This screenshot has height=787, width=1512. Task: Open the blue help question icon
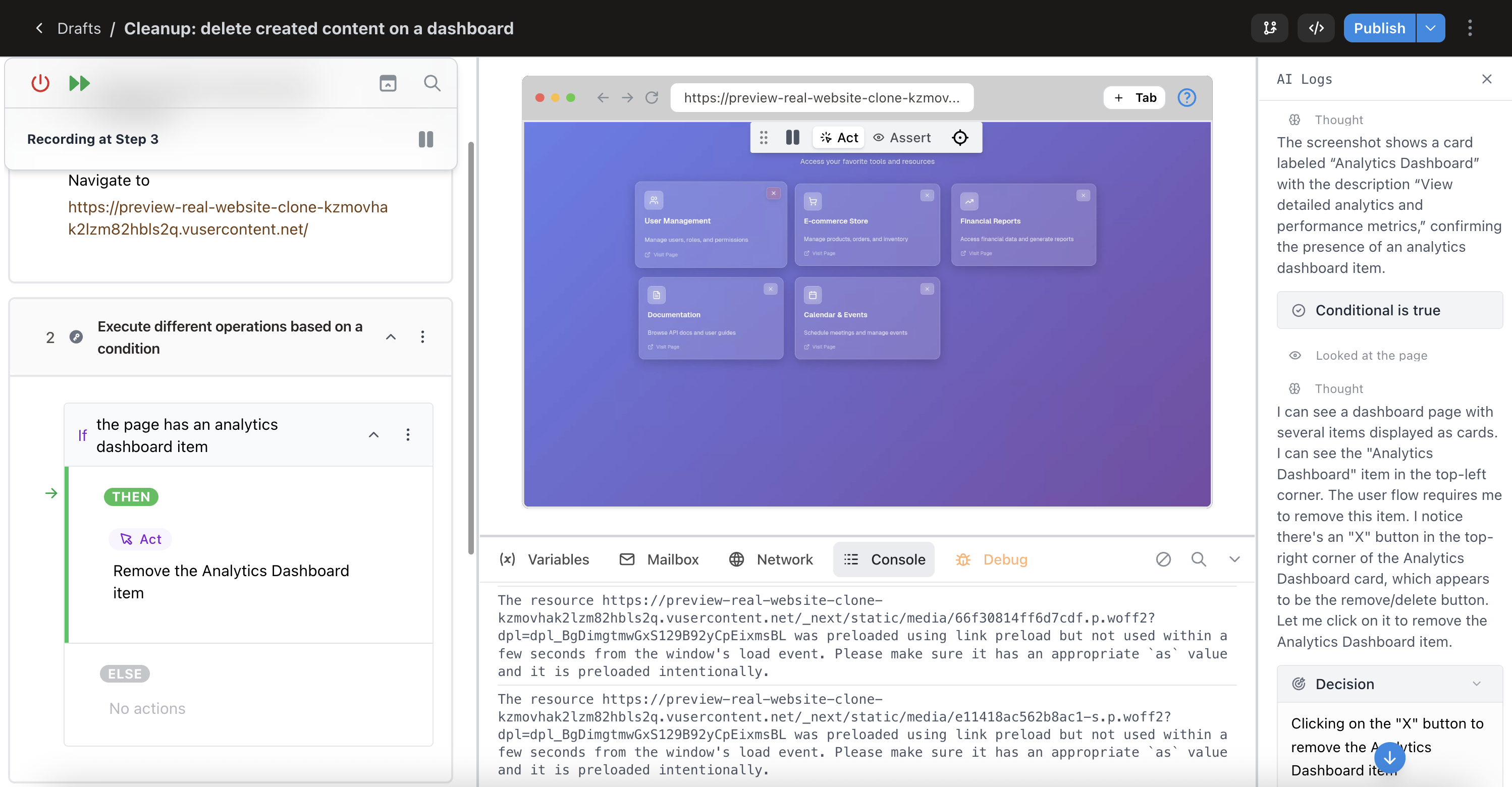[1187, 97]
